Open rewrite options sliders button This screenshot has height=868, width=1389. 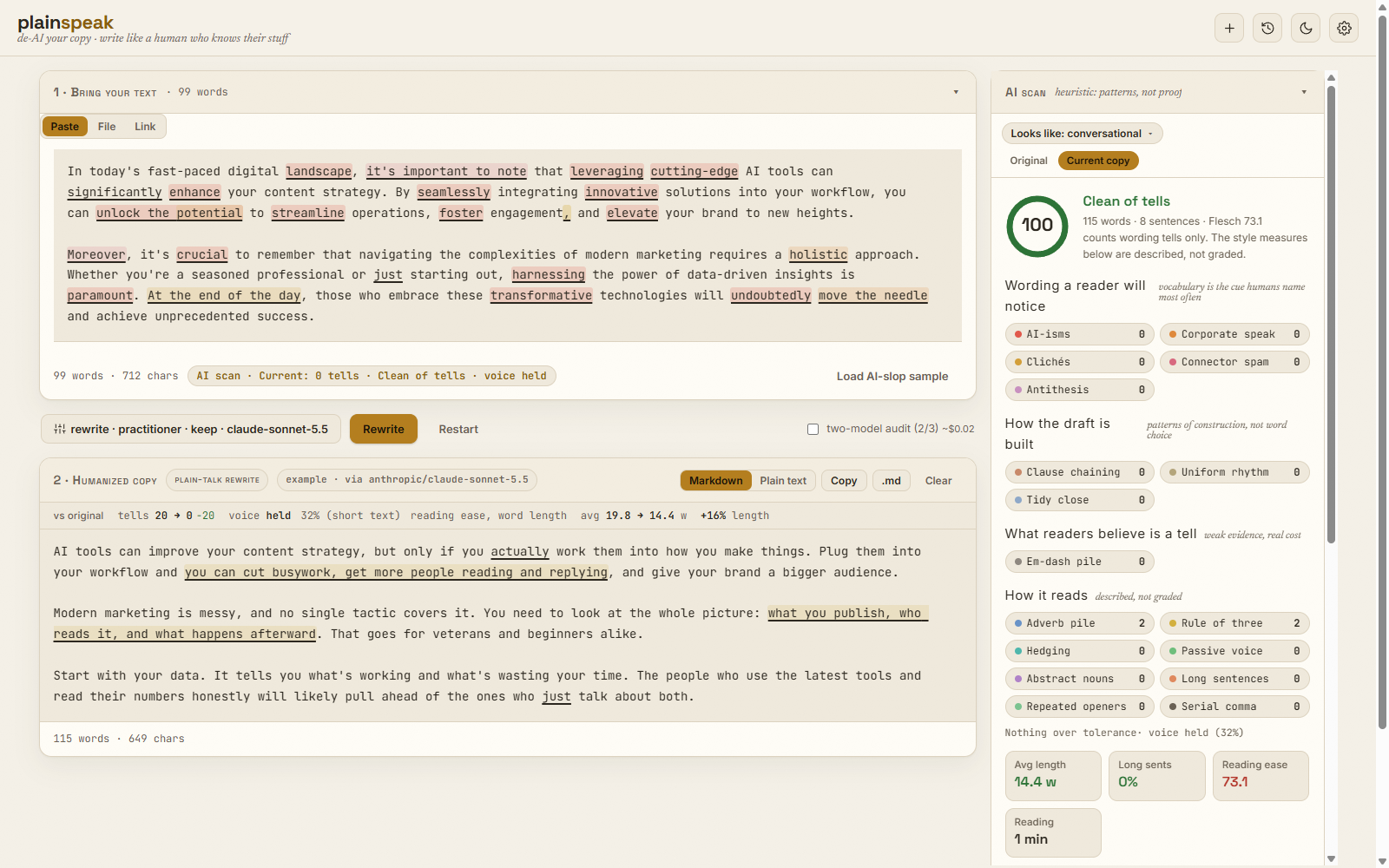pos(191,429)
